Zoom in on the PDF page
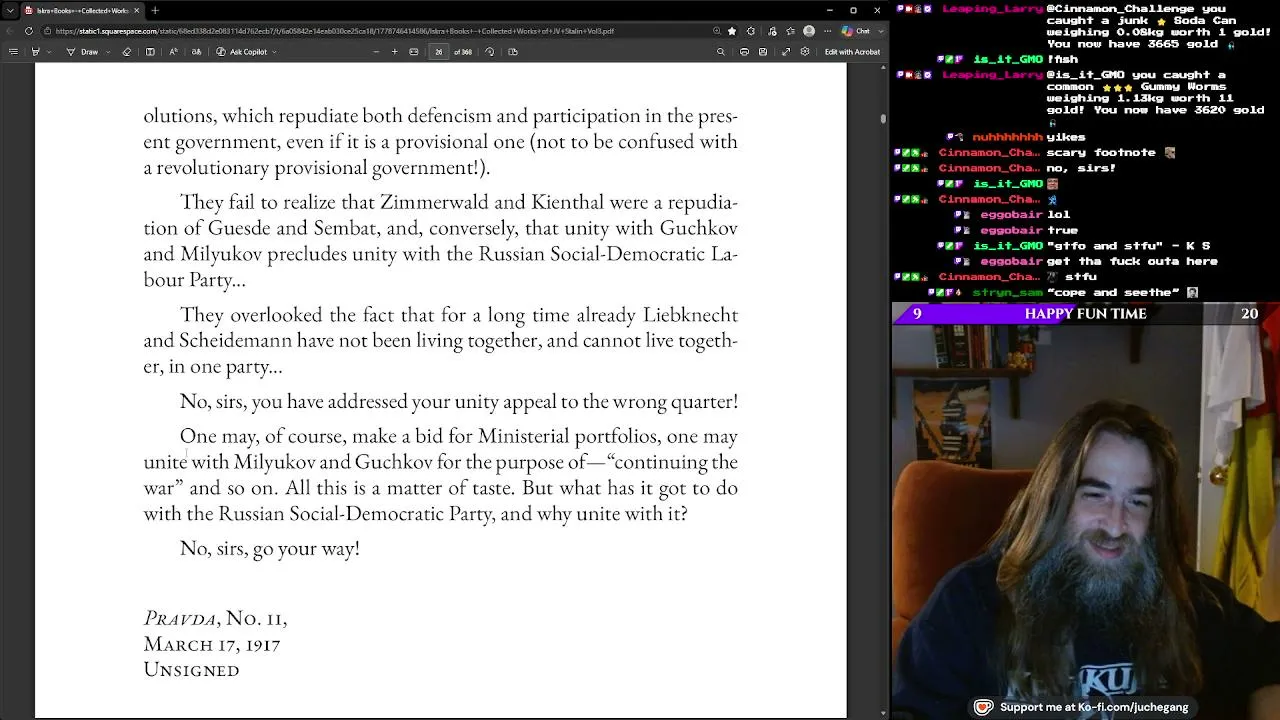This screenshot has height=720, width=1280. point(394,52)
